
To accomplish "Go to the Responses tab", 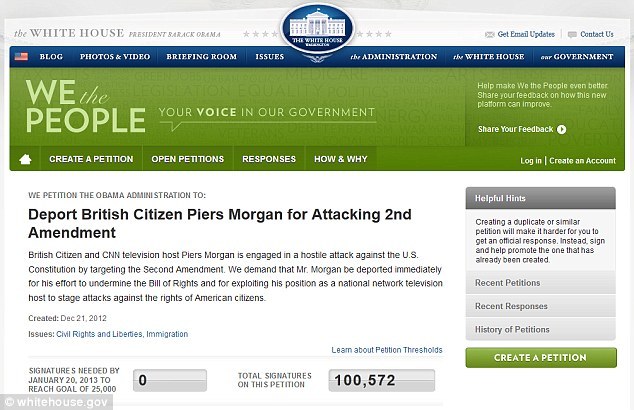I will [x=269, y=159].
